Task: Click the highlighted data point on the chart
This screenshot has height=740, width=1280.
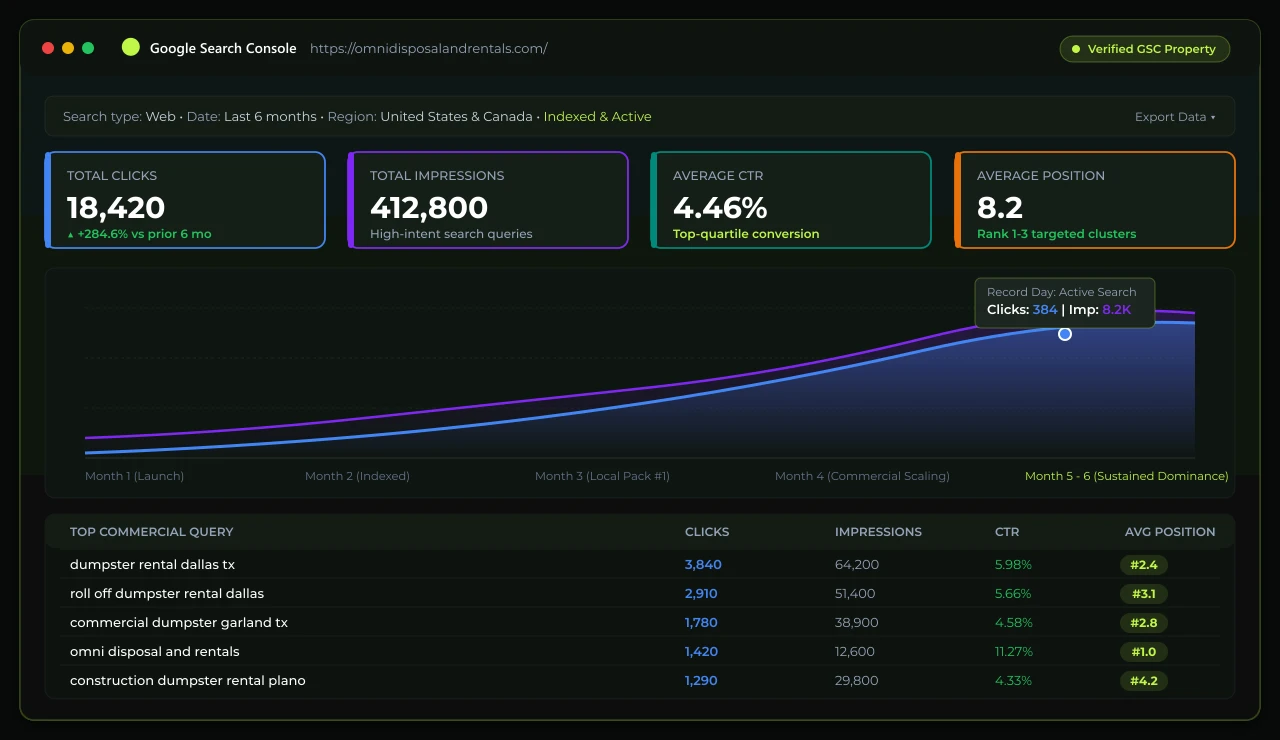Action: (1065, 334)
